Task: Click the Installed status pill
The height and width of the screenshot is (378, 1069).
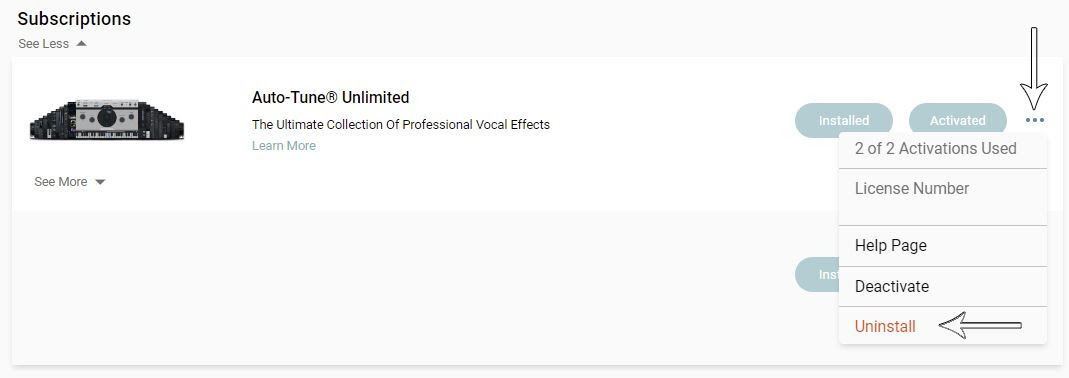Action: click(843, 120)
